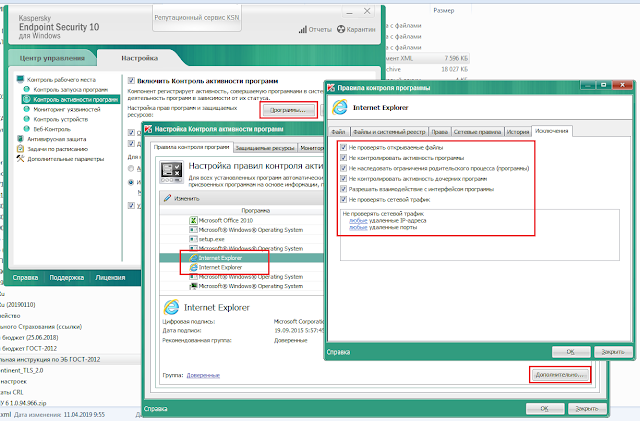Click the Веб-Контроль bullet icon
This screenshot has width=640, height=421.
(27, 129)
